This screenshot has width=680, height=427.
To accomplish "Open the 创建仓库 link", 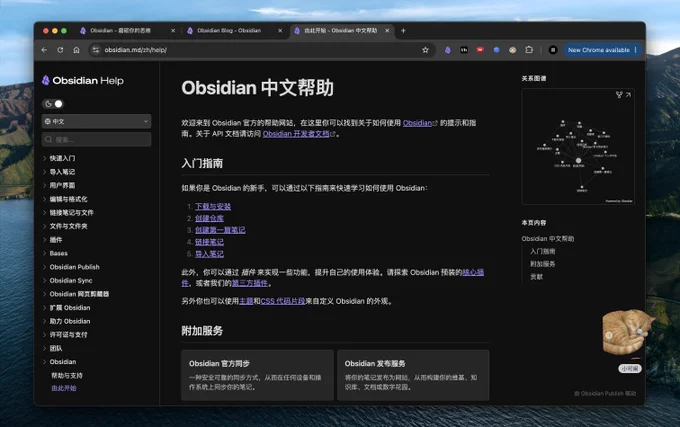I will (x=209, y=218).
